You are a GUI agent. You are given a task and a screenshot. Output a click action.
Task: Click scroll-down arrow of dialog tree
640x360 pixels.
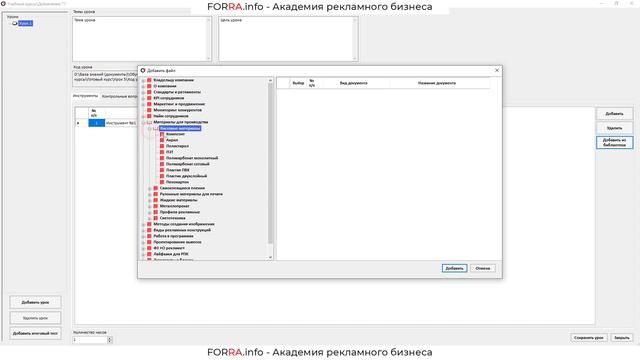270,258
